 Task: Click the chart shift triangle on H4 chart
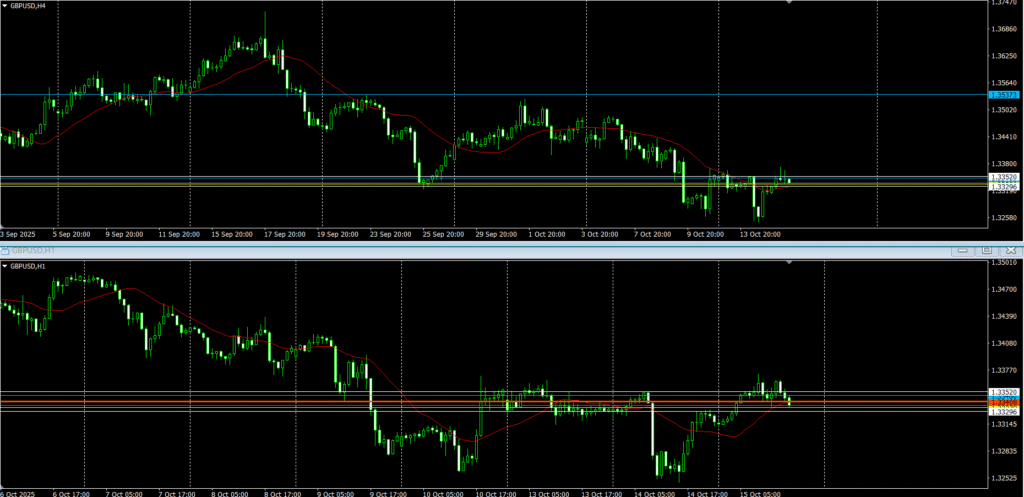pos(790,3)
